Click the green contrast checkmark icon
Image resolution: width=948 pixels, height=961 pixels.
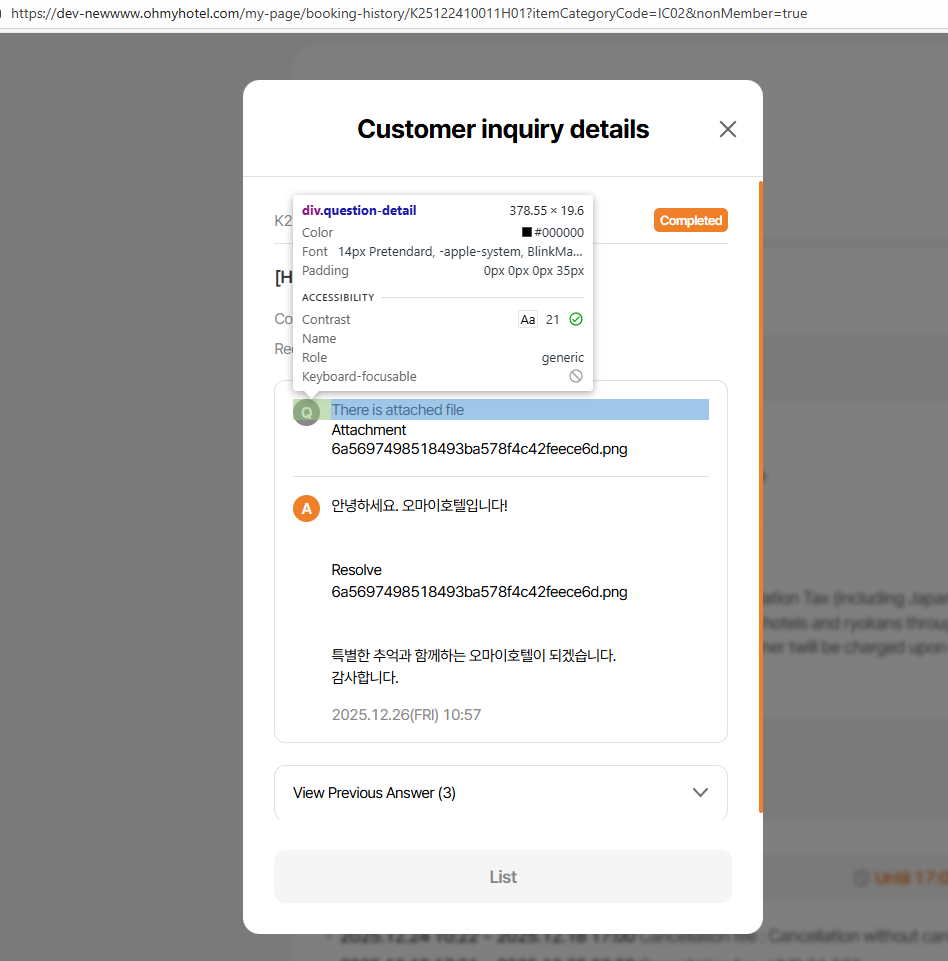[x=575, y=319]
